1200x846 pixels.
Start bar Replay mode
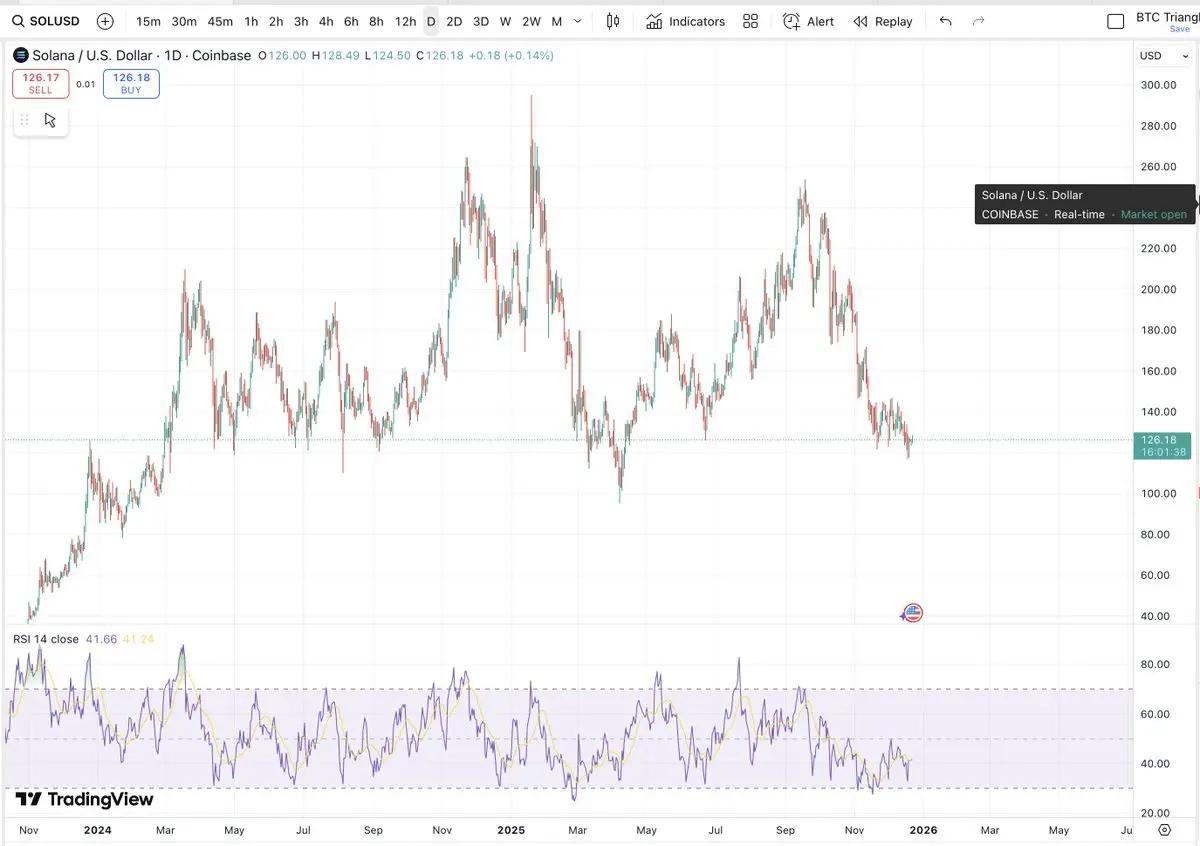883,21
